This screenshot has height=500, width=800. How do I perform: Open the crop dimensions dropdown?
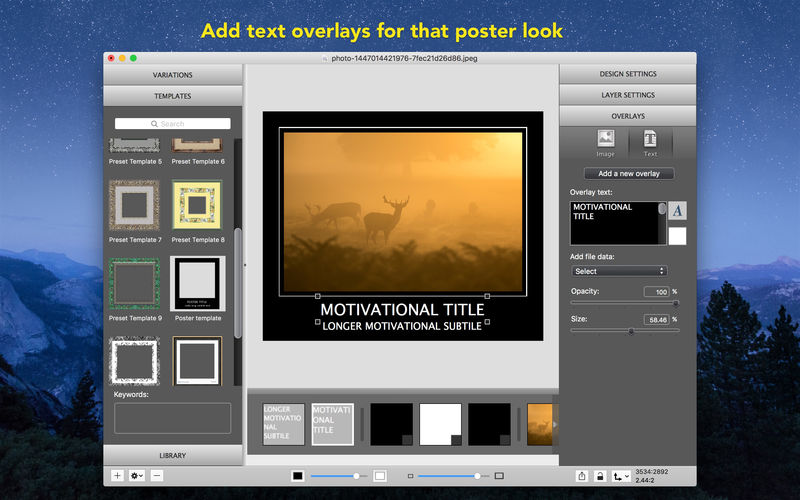621,476
